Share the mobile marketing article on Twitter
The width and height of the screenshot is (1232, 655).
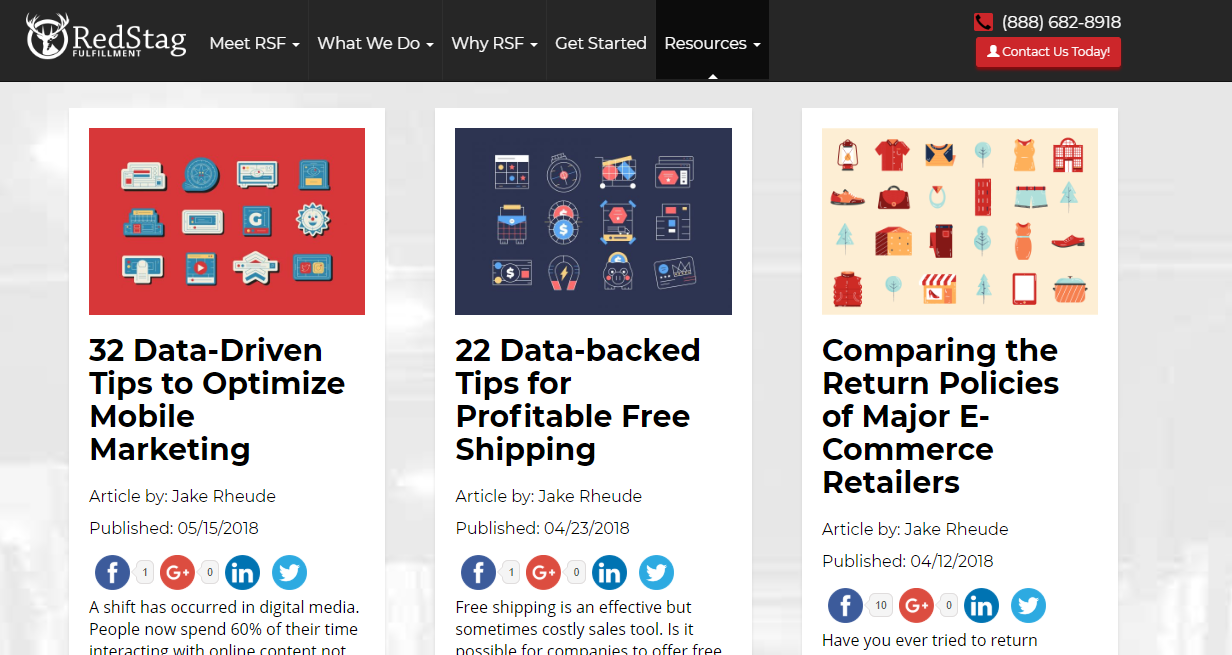[x=289, y=573]
